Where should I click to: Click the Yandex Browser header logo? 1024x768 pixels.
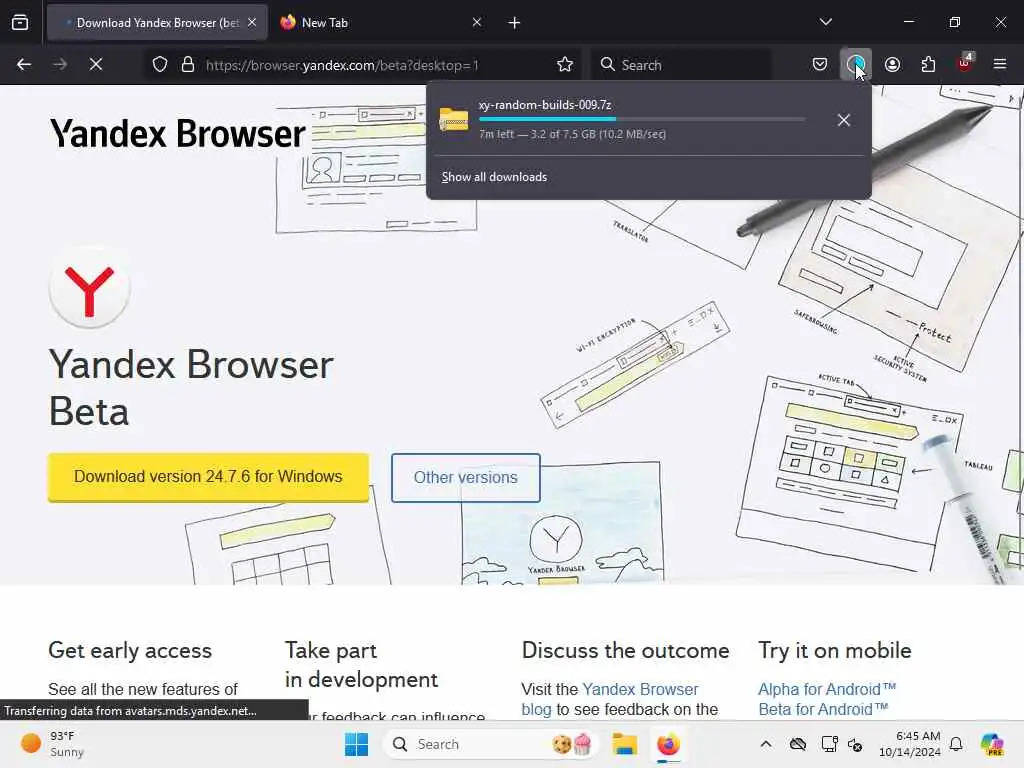178,134
